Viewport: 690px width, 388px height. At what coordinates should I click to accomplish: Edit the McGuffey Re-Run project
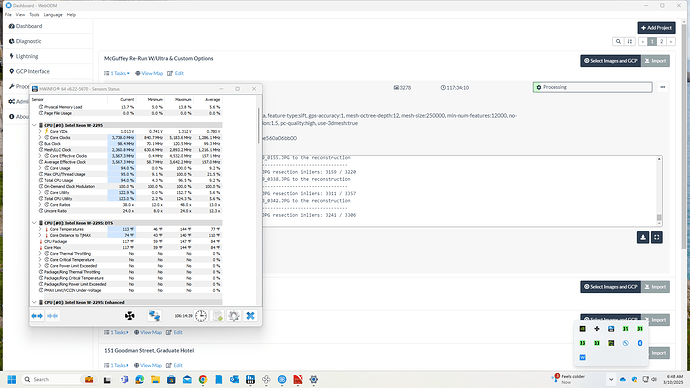176,73
